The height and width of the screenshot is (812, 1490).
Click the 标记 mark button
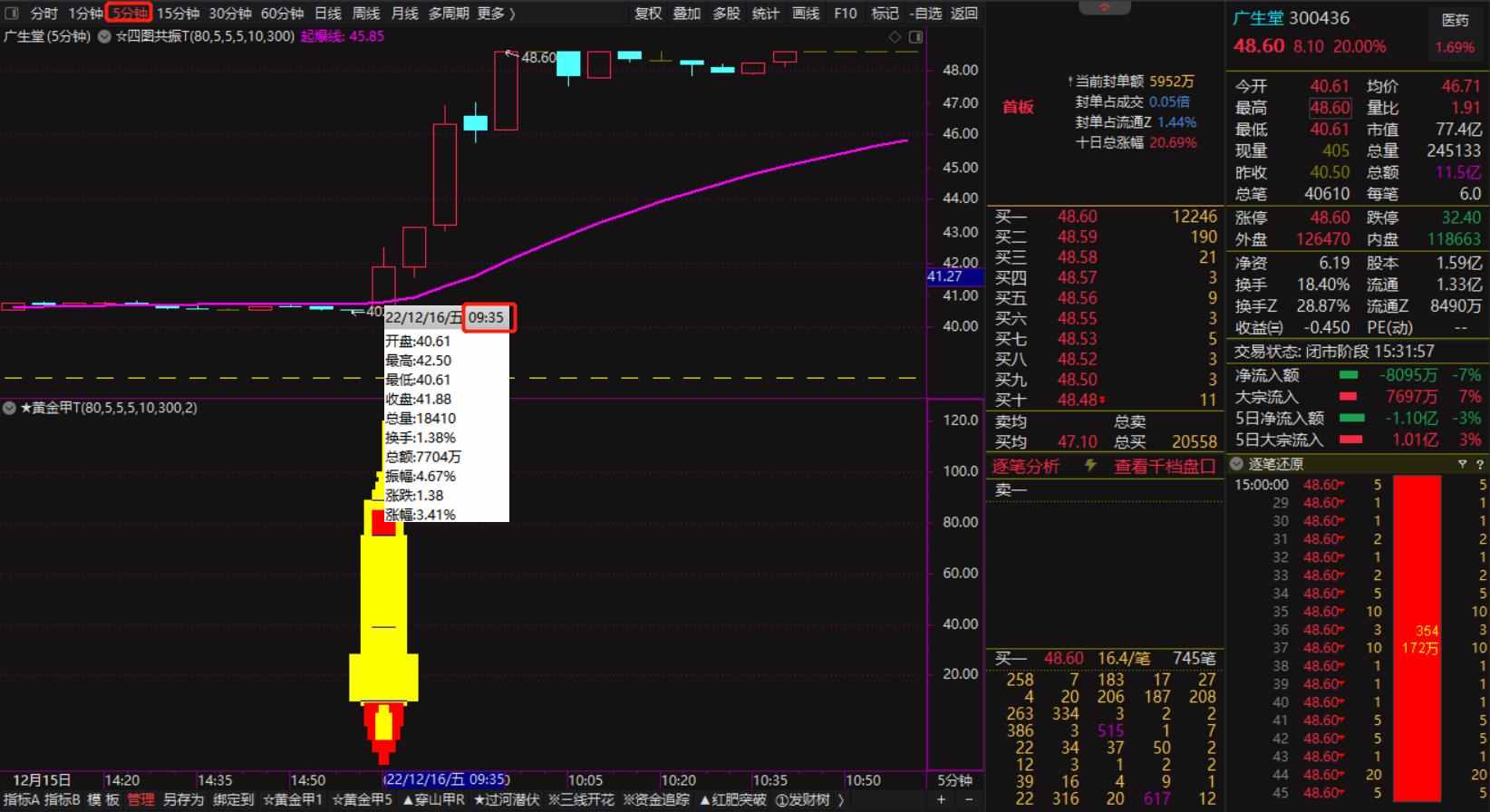tap(885, 13)
